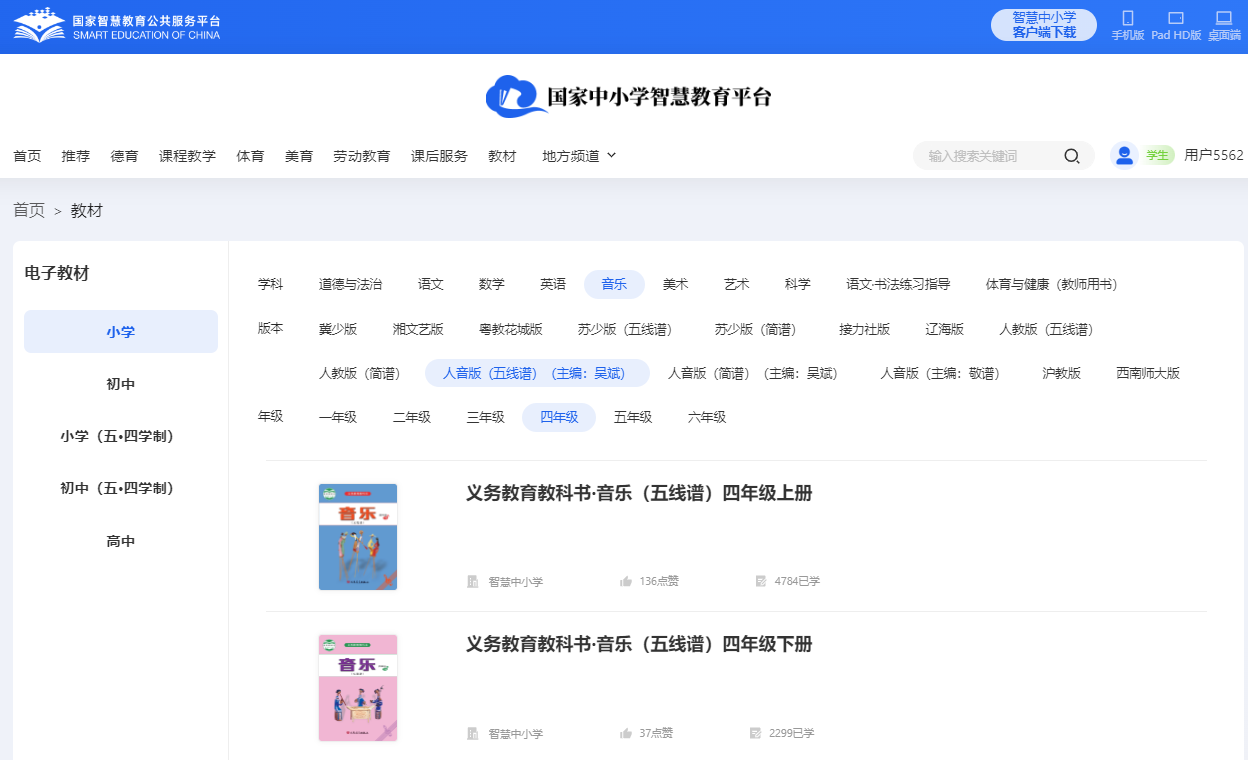Download 智慧中小学 client
The height and width of the screenshot is (760, 1248).
[1044, 25]
